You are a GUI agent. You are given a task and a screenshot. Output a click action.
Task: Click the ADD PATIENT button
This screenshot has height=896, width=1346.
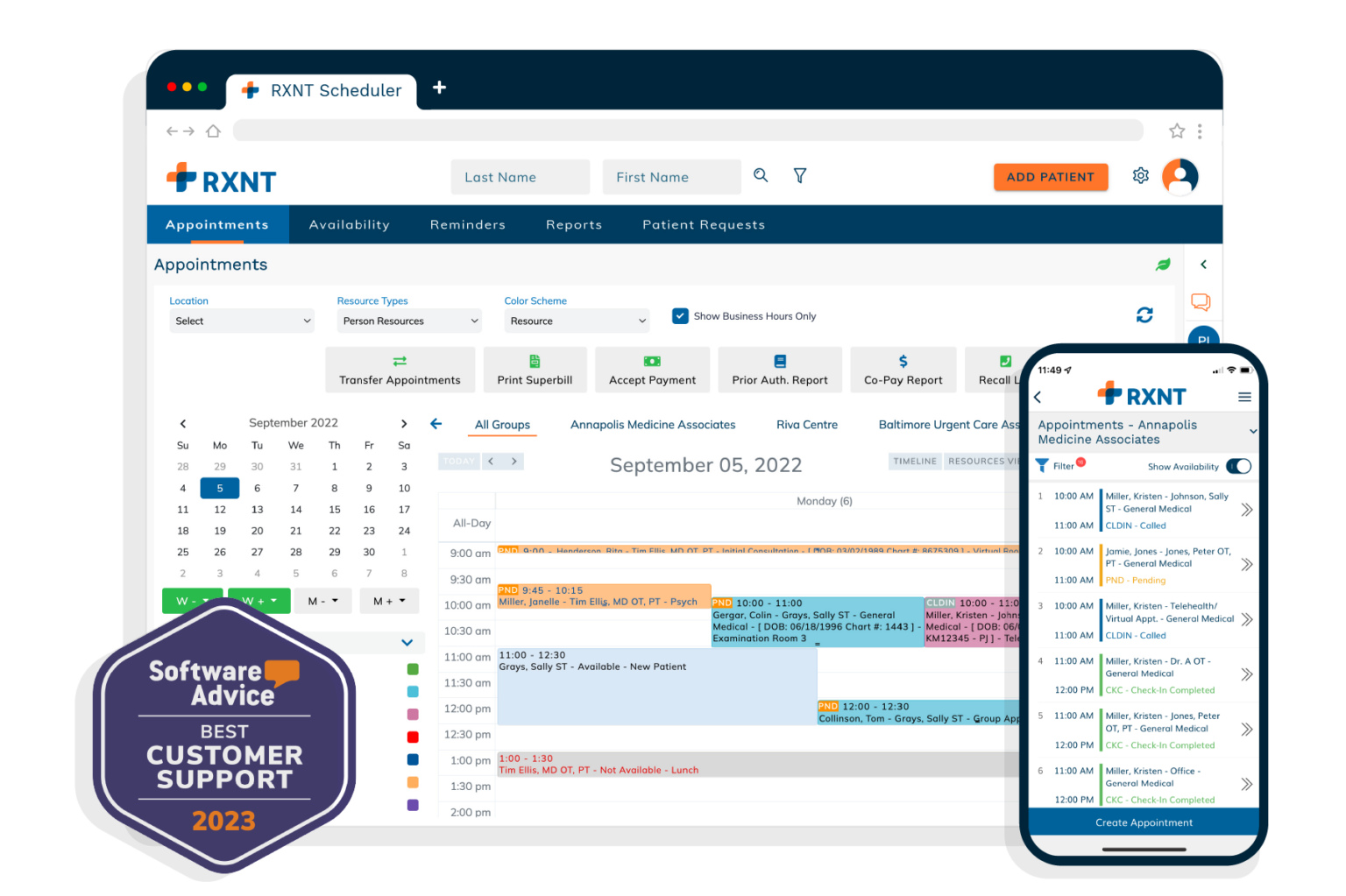[x=1050, y=176]
